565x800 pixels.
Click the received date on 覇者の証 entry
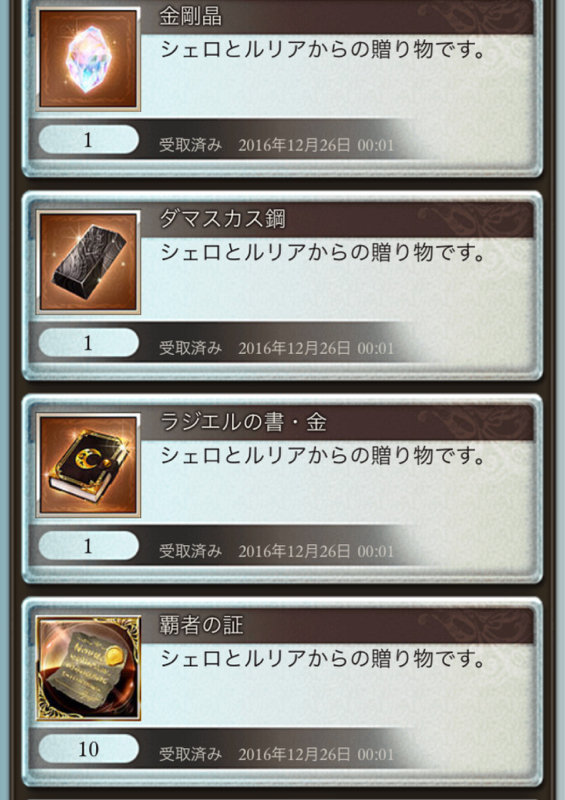click(316, 754)
